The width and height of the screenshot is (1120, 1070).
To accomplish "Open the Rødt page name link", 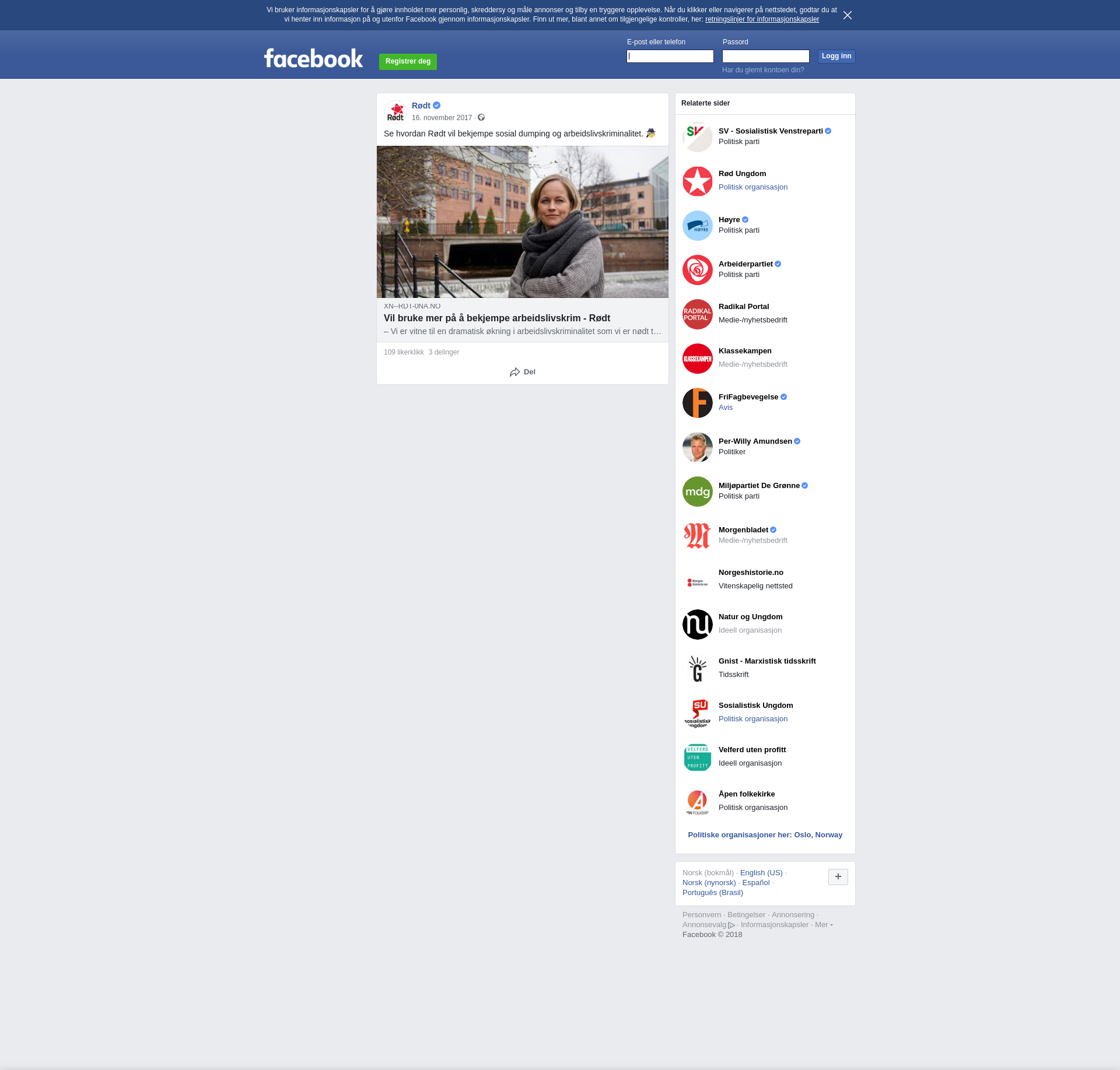I will 421,106.
